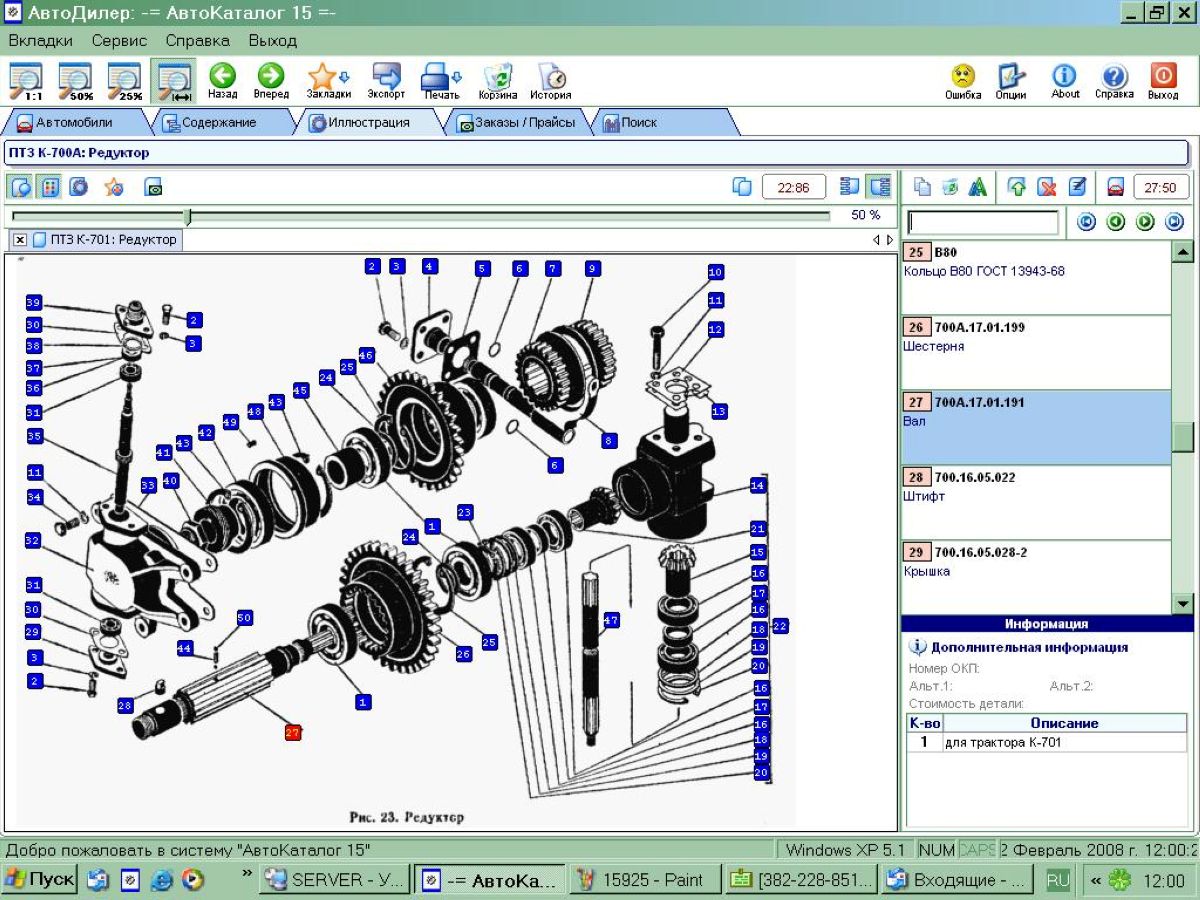The image size is (1200, 900).
Task: Open the Сервис menu
Action: tap(119, 41)
